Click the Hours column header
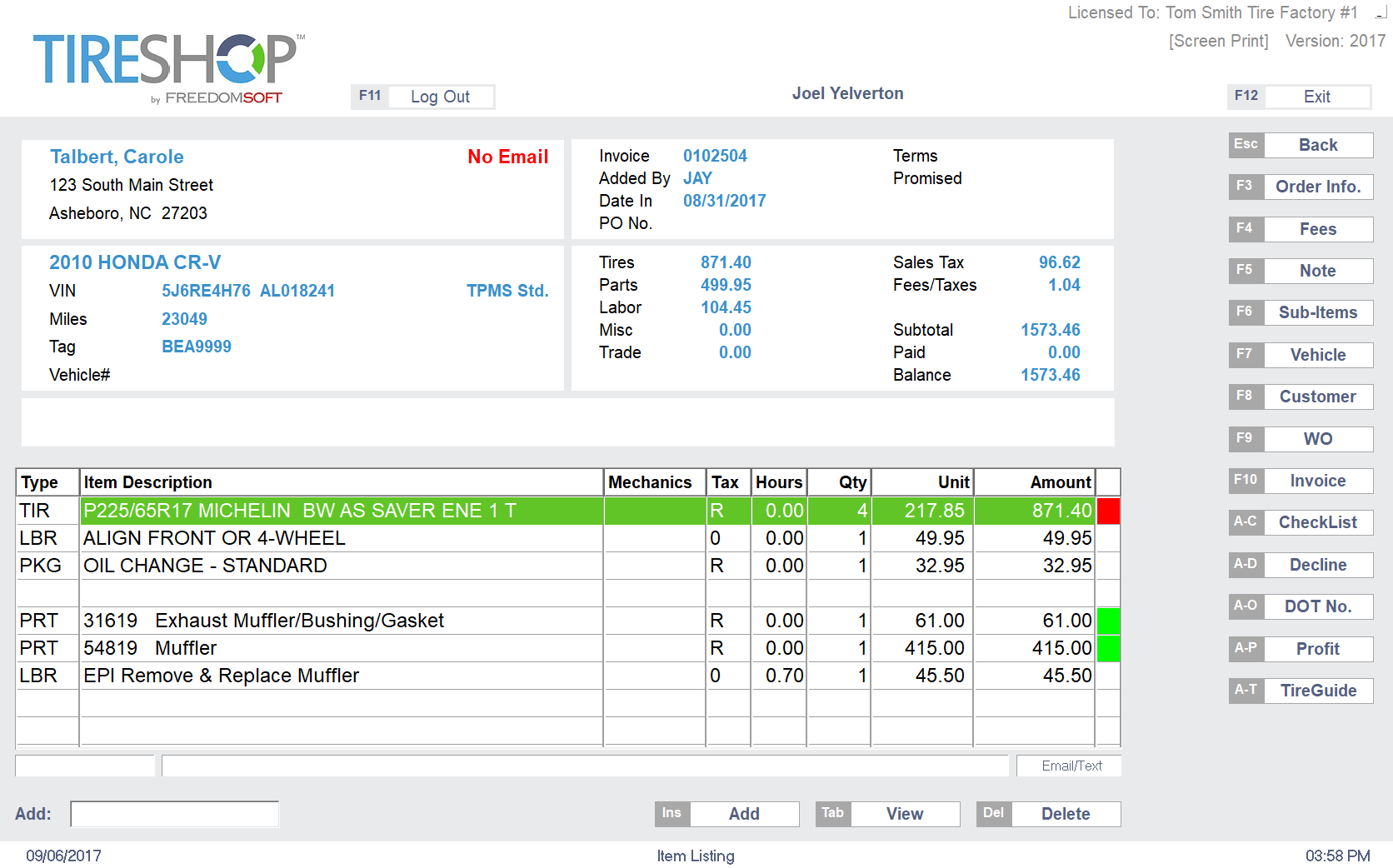Viewport: 1393px width, 868px height. pyautogui.click(x=778, y=482)
